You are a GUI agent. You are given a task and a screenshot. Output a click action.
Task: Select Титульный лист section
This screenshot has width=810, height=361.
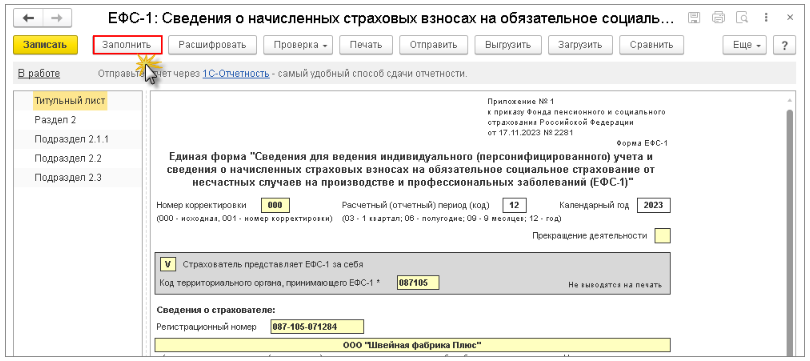point(70,100)
